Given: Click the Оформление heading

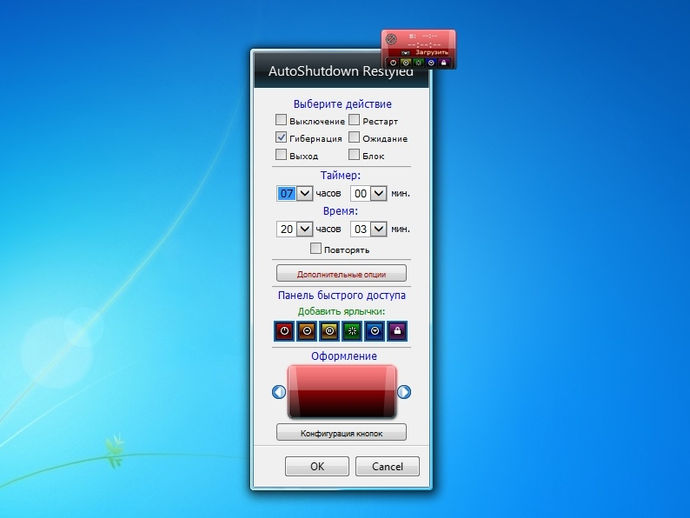Looking at the screenshot, I should click(x=344, y=356).
